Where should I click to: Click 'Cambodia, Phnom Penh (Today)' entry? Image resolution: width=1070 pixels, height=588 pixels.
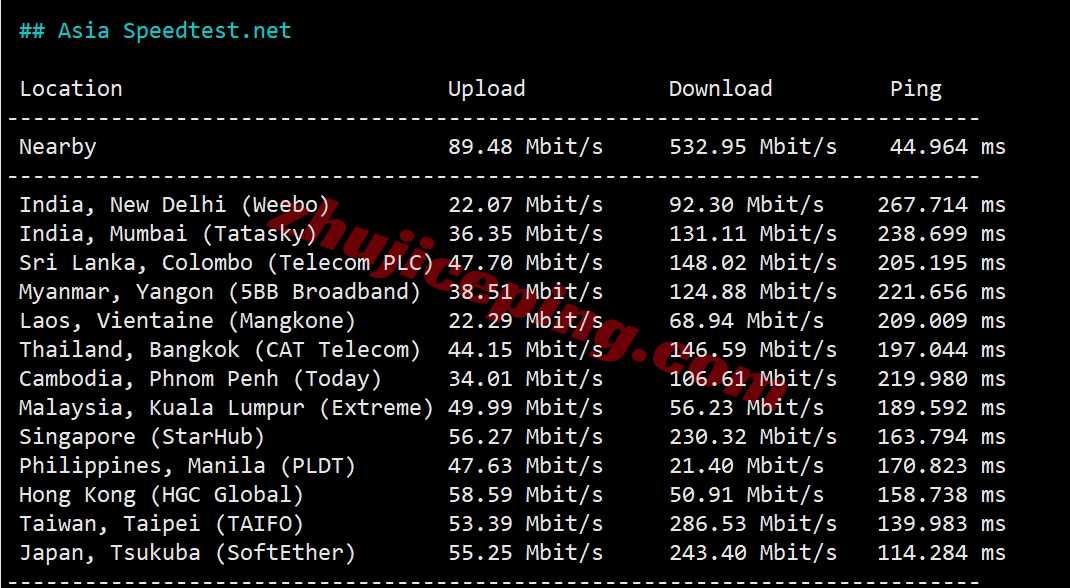click(x=201, y=379)
